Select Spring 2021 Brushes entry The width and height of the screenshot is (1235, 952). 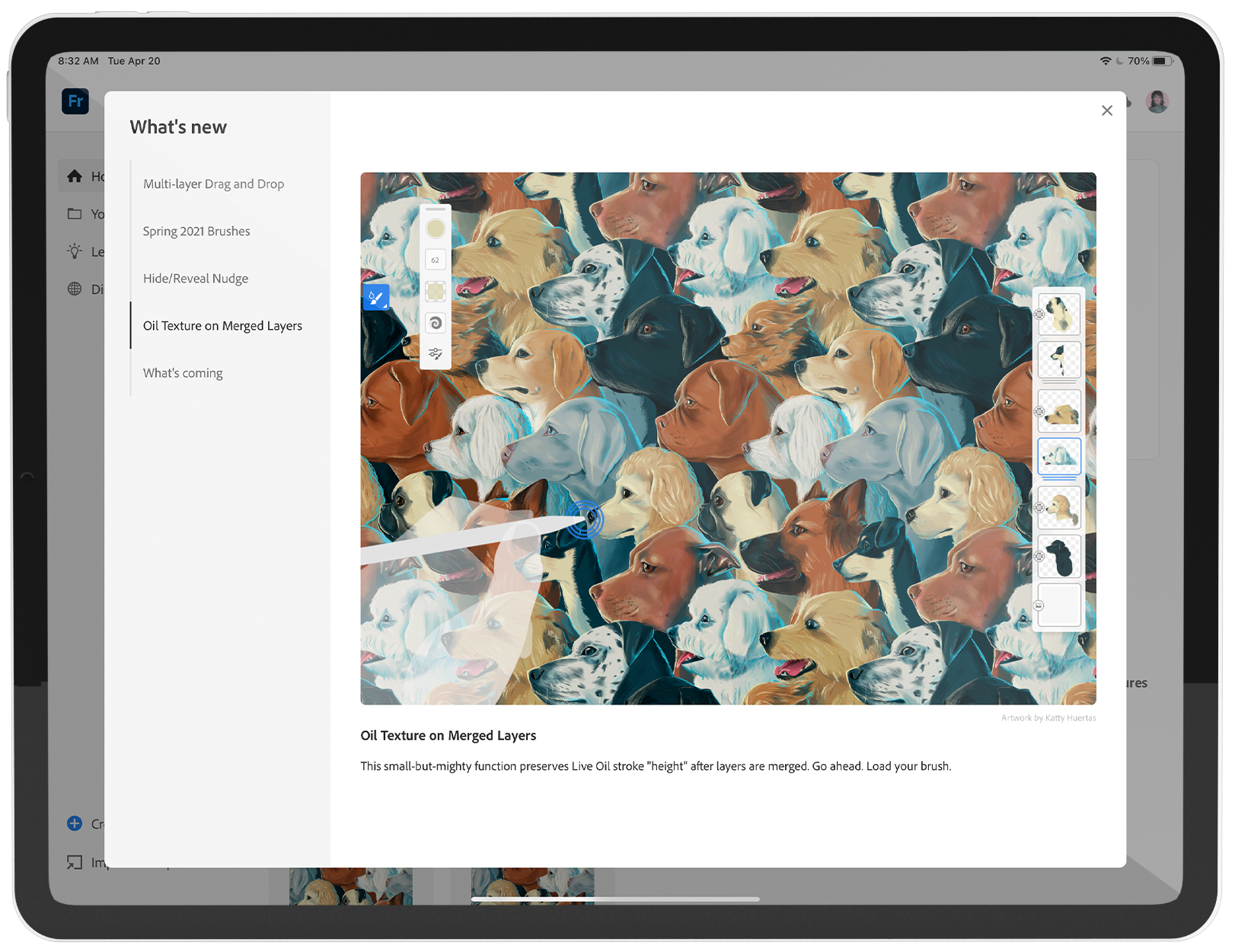pos(196,231)
